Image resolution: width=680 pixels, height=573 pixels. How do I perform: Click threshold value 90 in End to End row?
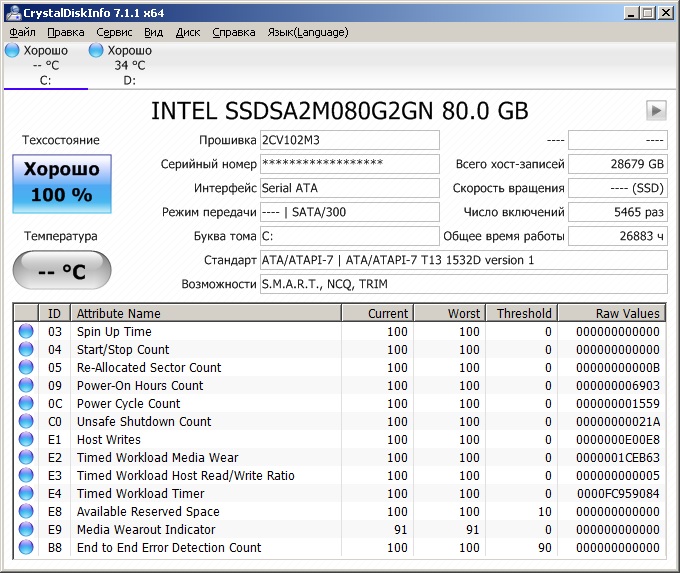(545, 547)
